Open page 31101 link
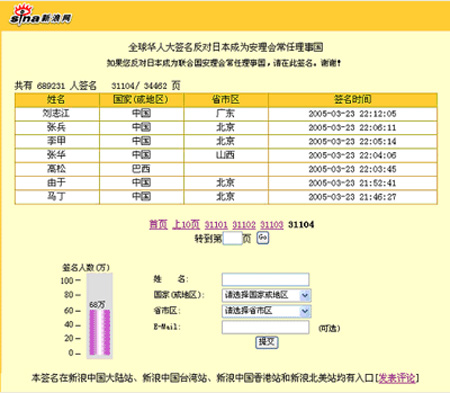Image resolution: width=450 pixels, height=393 pixels. [x=216, y=225]
